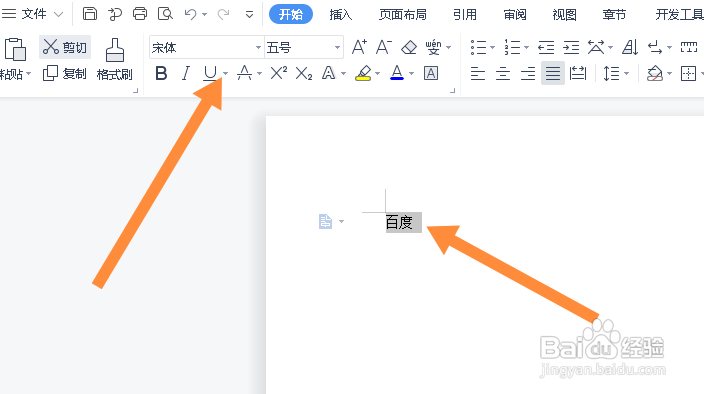The width and height of the screenshot is (704, 394).
Task: Click the Sort (A-Z) icon
Action: 630,47
